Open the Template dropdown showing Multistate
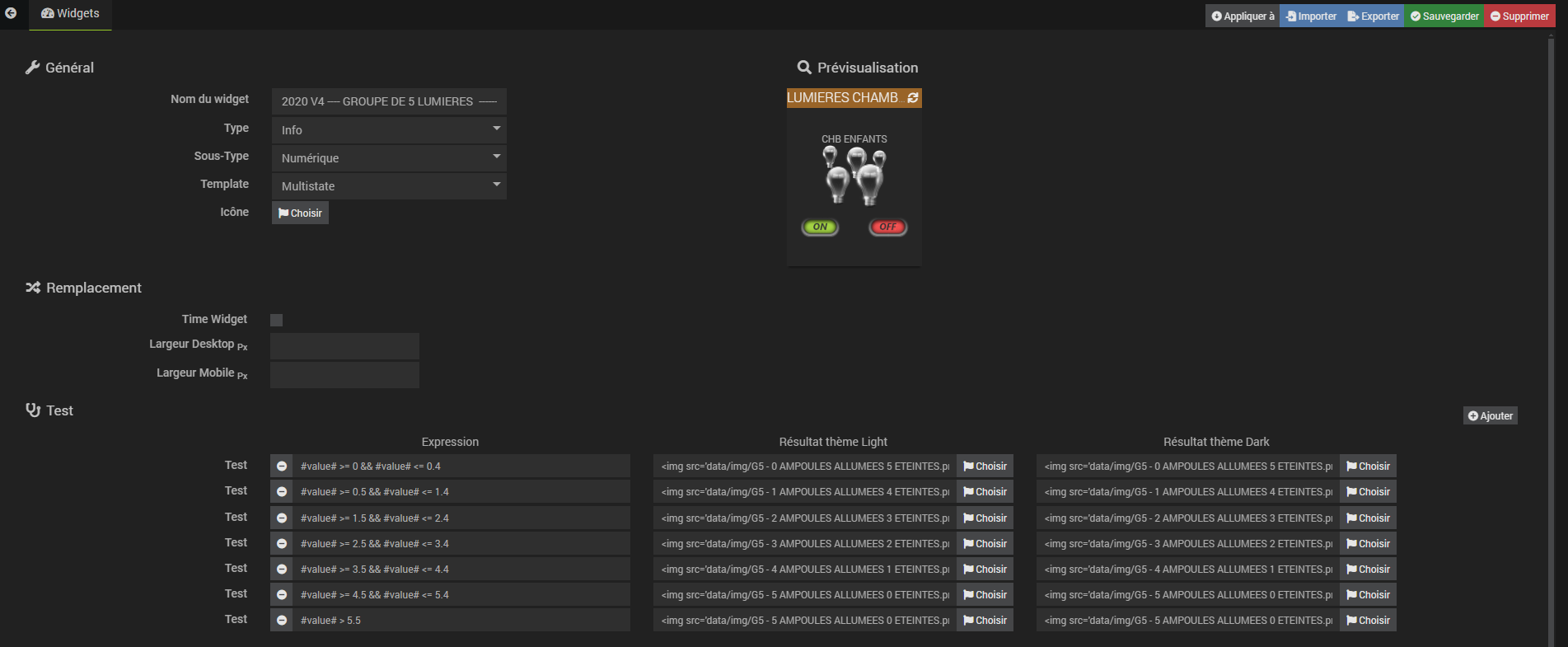1568x647 pixels. [389, 185]
